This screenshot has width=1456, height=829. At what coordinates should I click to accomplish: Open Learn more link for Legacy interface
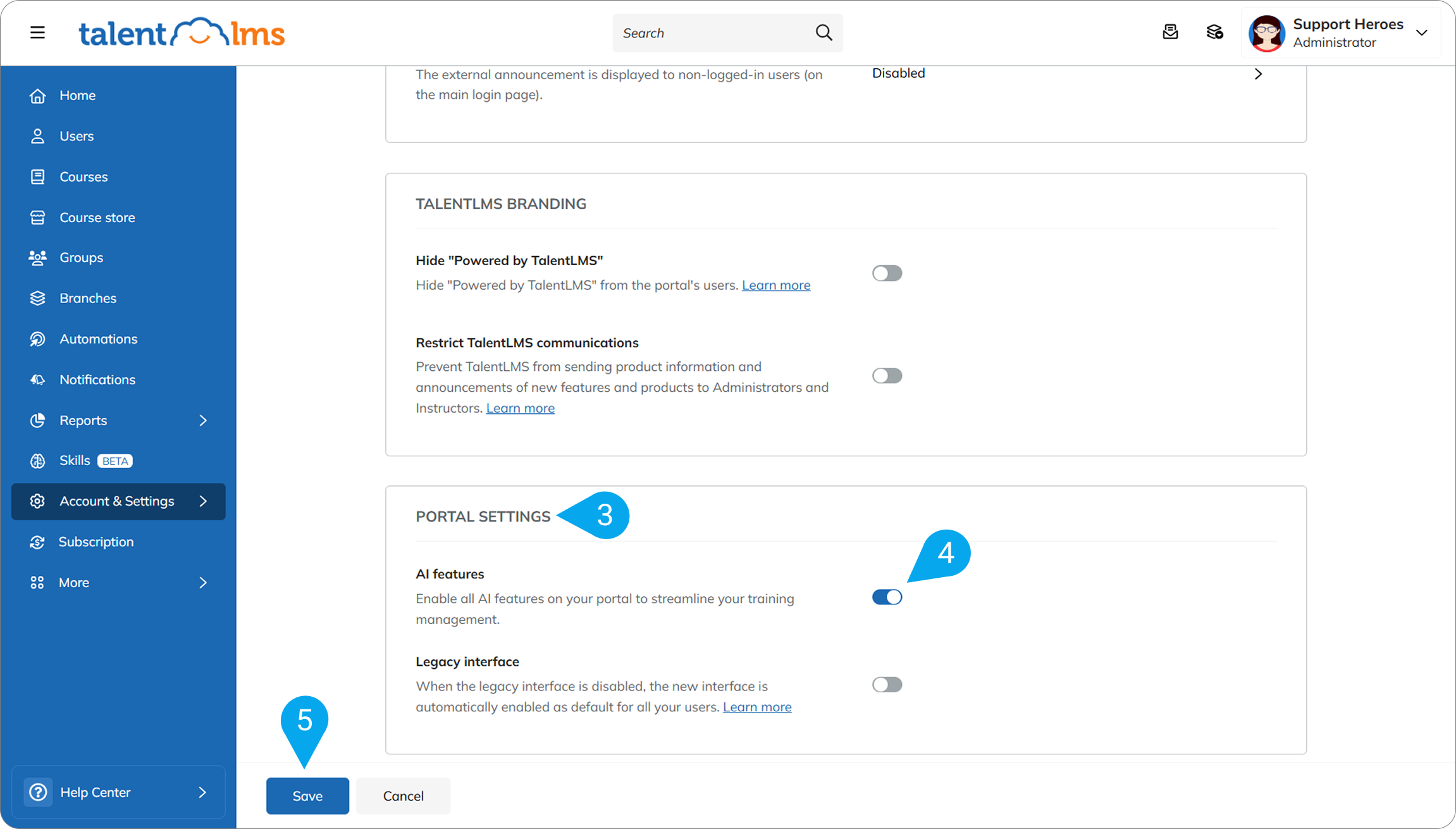tap(757, 707)
